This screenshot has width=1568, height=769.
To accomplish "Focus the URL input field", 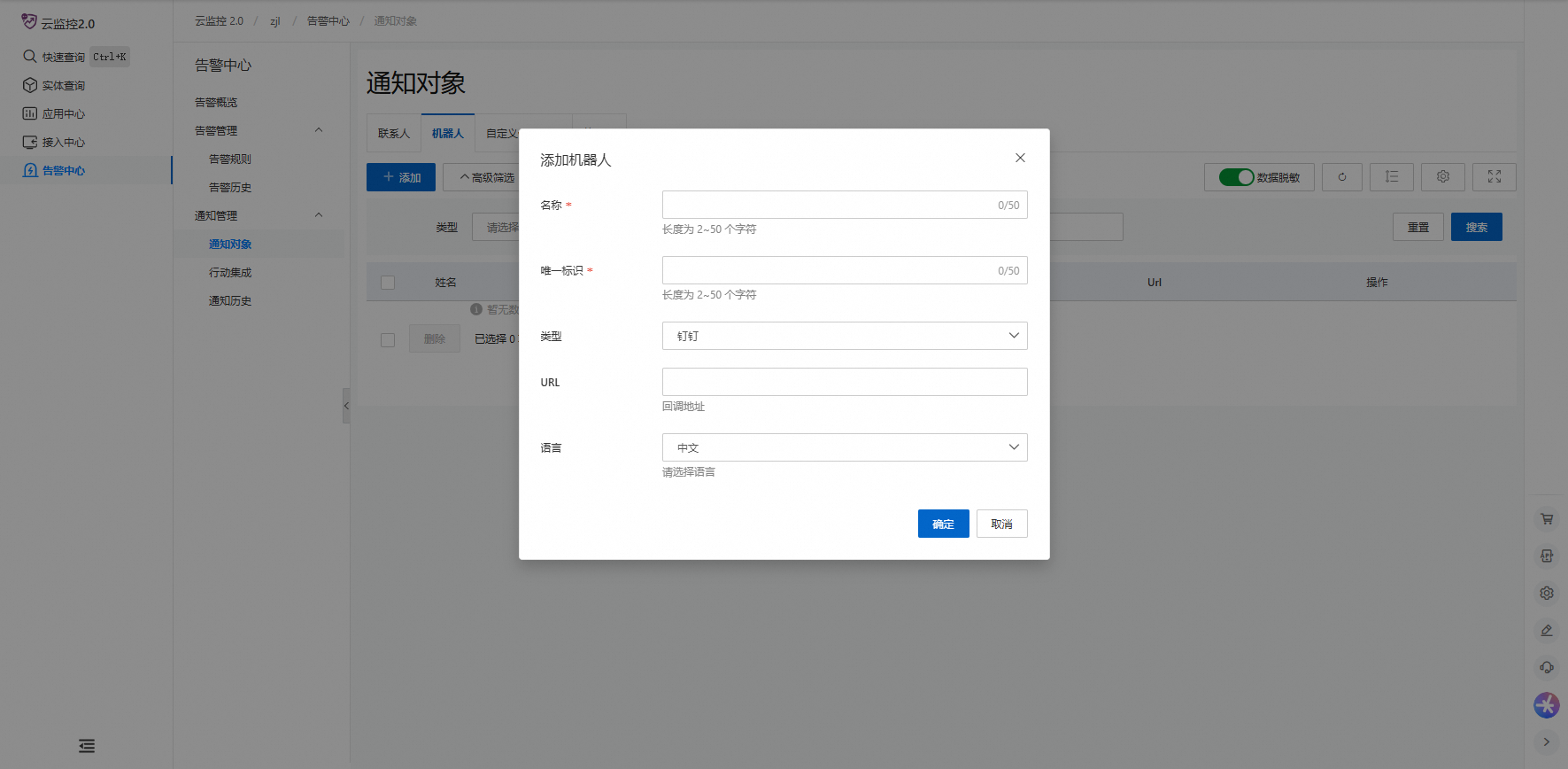I will (845, 382).
